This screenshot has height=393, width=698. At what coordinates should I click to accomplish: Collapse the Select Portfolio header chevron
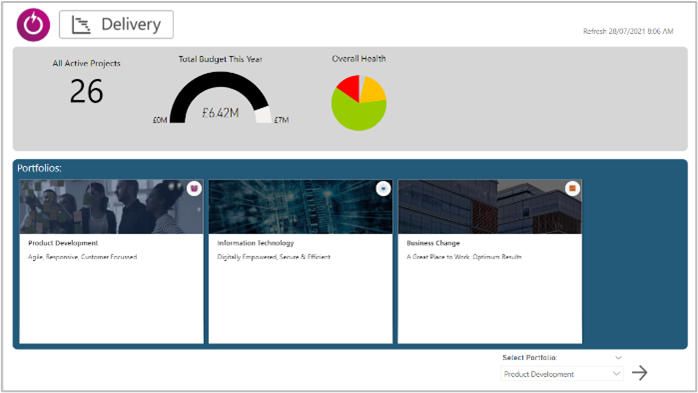618,357
